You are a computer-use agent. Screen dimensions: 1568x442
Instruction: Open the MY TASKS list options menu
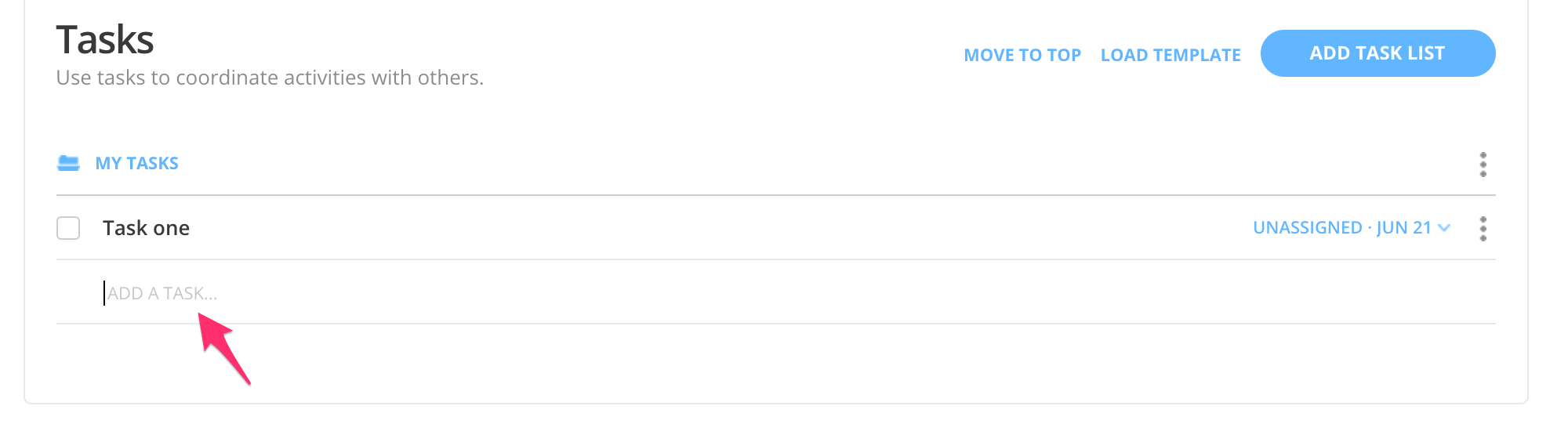[1483, 165]
